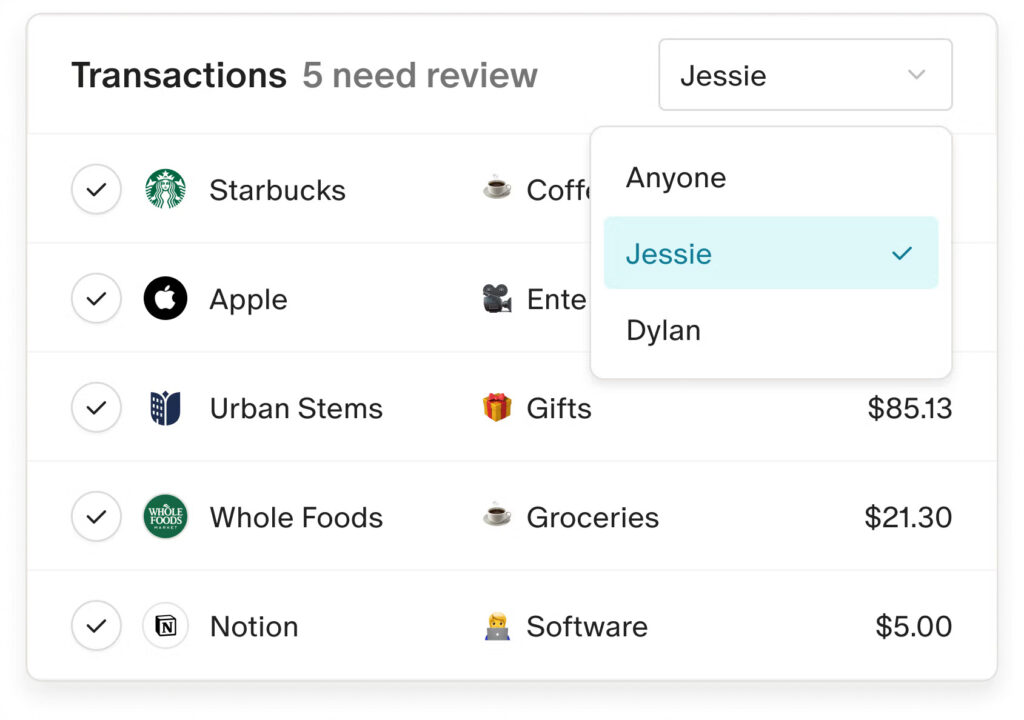Check off the Urban Stems transaction
Viewport: 1024px width, 720px height.
click(96, 408)
